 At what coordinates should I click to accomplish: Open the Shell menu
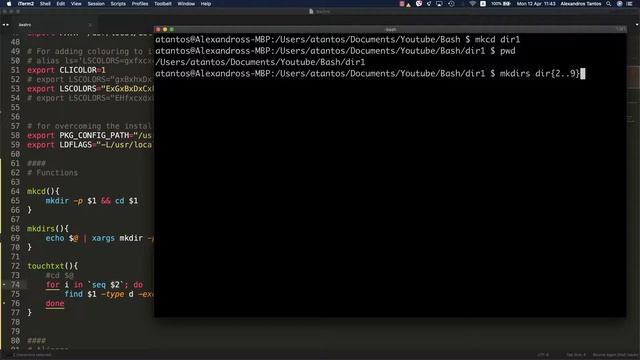click(x=45, y=4)
